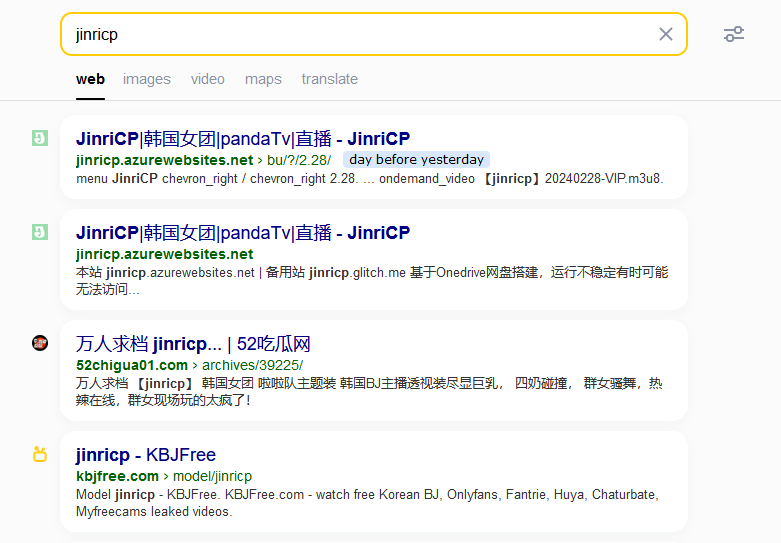Viewport: 781px width, 543px height.
Task: Click the 'day before yesterday' date badge
Action: (x=416, y=159)
